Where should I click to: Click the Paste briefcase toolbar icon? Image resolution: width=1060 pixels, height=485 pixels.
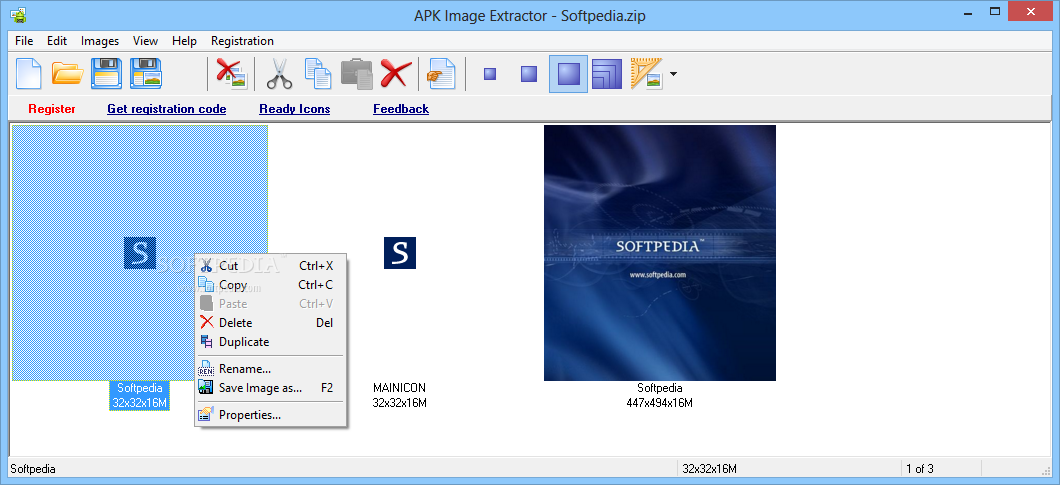tap(357, 74)
